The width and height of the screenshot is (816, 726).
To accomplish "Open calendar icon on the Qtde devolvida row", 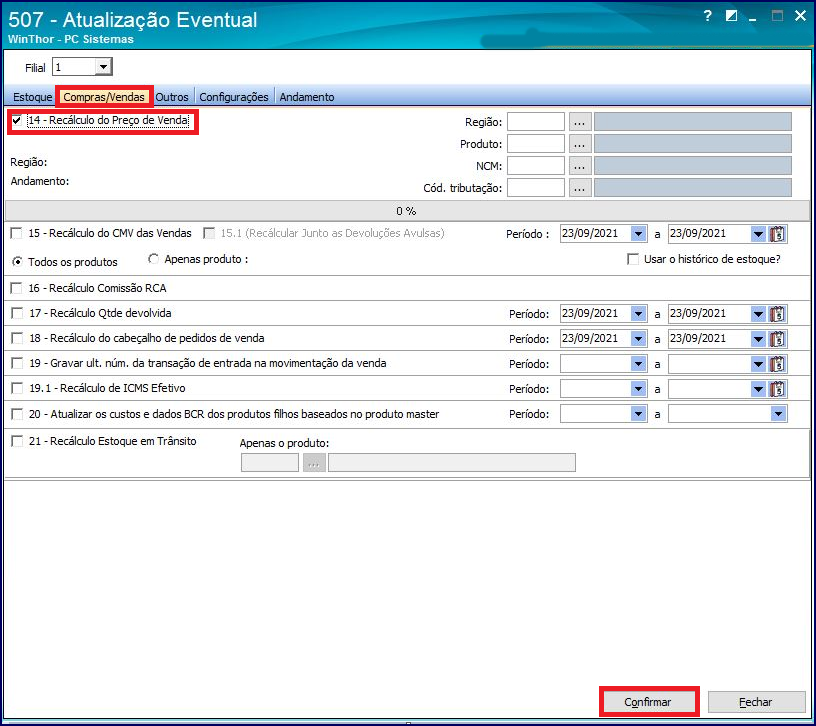I will click(x=777, y=314).
